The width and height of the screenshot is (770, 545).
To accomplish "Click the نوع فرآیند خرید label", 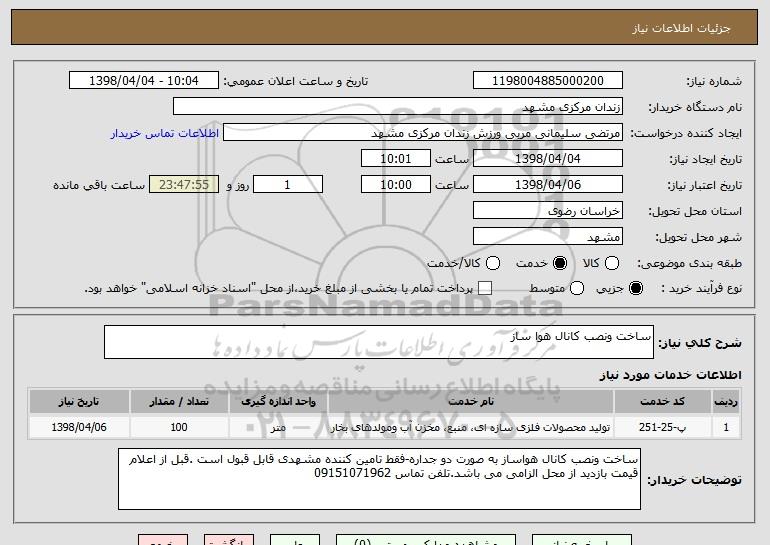I will 701,288.
